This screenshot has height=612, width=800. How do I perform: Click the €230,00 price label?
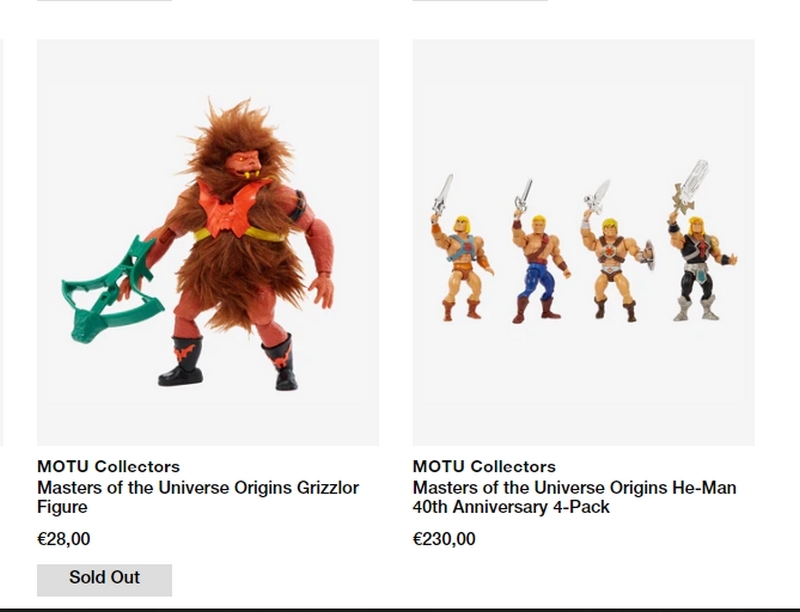[x=444, y=539]
